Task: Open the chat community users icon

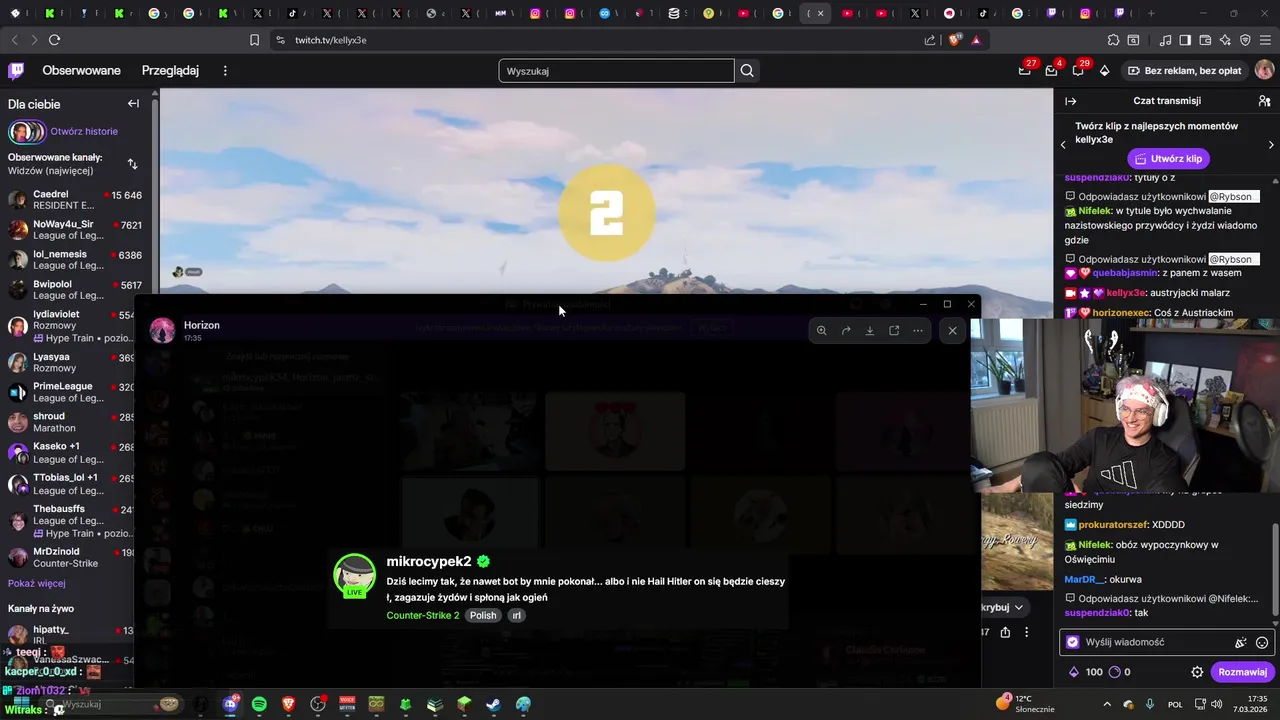Action: tap(1264, 101)
